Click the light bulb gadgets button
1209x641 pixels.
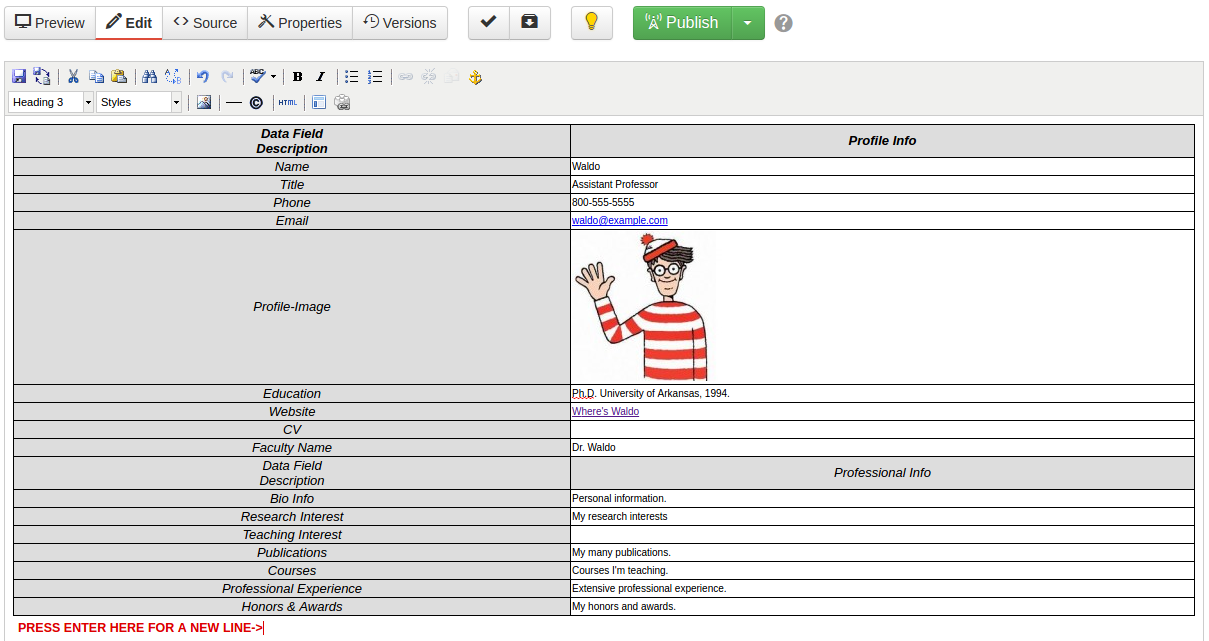[x=592, y=23]
